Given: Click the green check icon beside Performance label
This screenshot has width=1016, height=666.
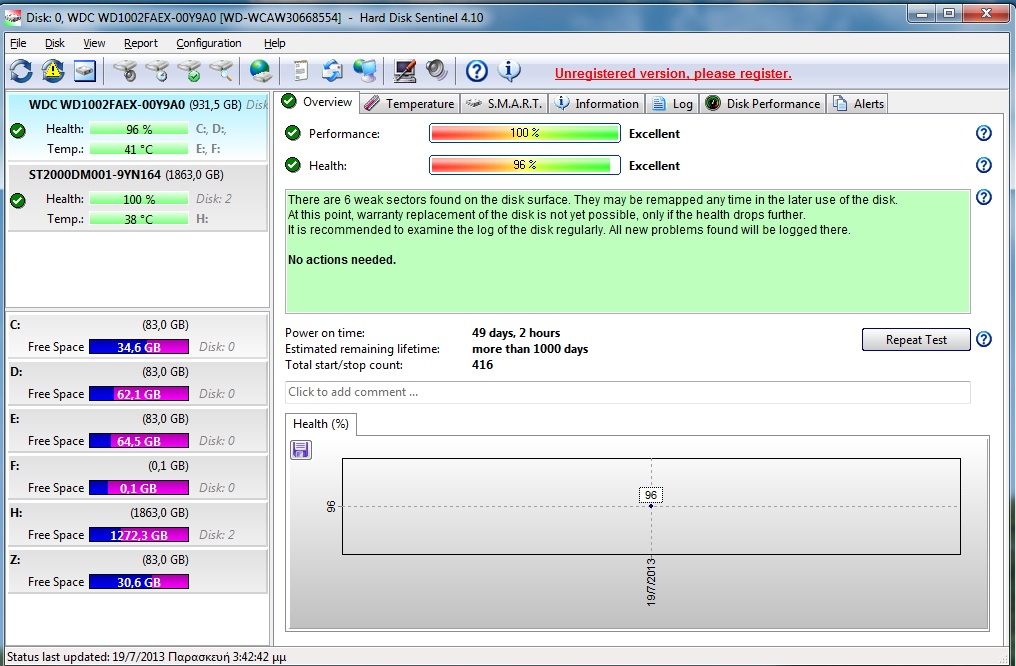Looking at the screenshot, I should pyautogui.click(x=293, y=133).
